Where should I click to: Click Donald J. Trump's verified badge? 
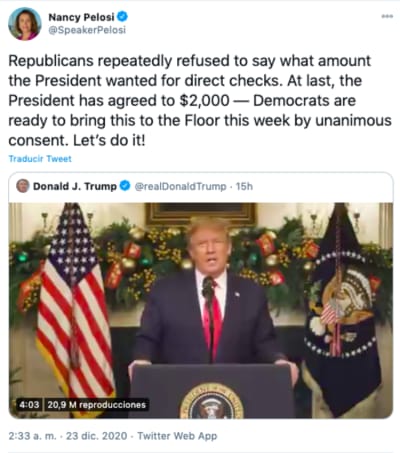point(125,186)
